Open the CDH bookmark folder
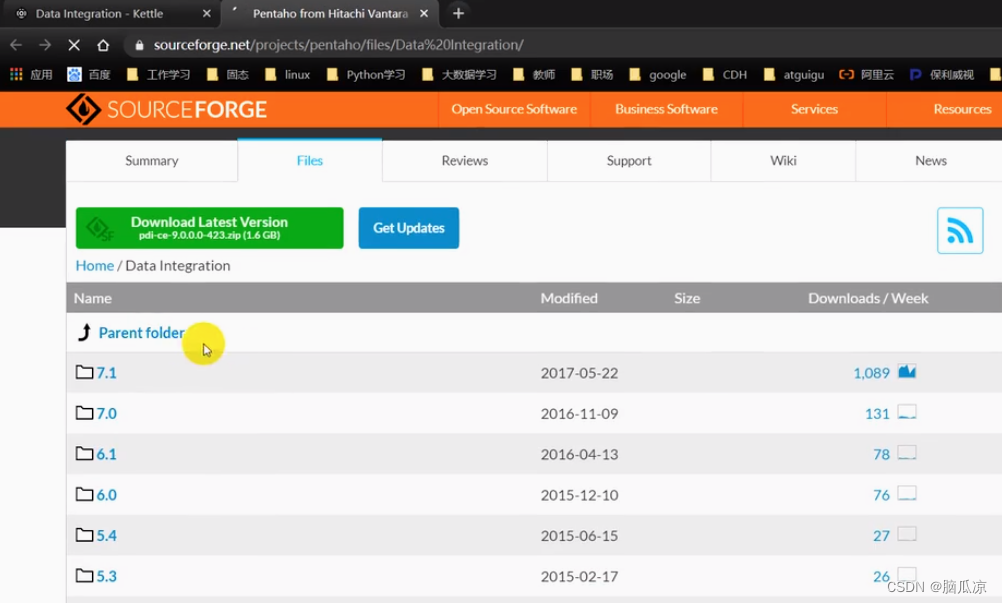Viewport: 1002px width, 603px height. click(x=725, y=75)
